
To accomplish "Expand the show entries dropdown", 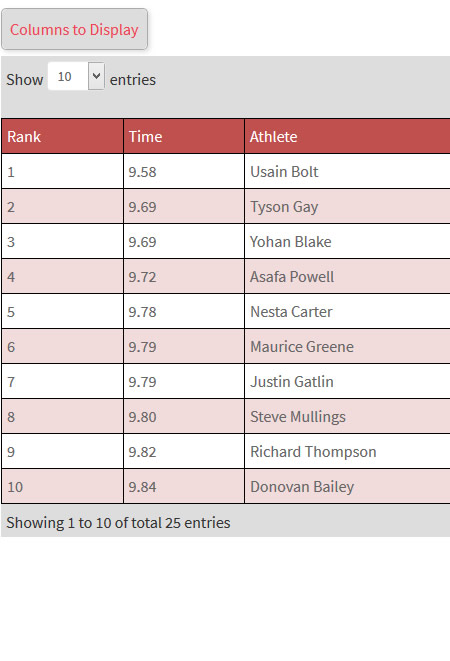I will point(76,76).
